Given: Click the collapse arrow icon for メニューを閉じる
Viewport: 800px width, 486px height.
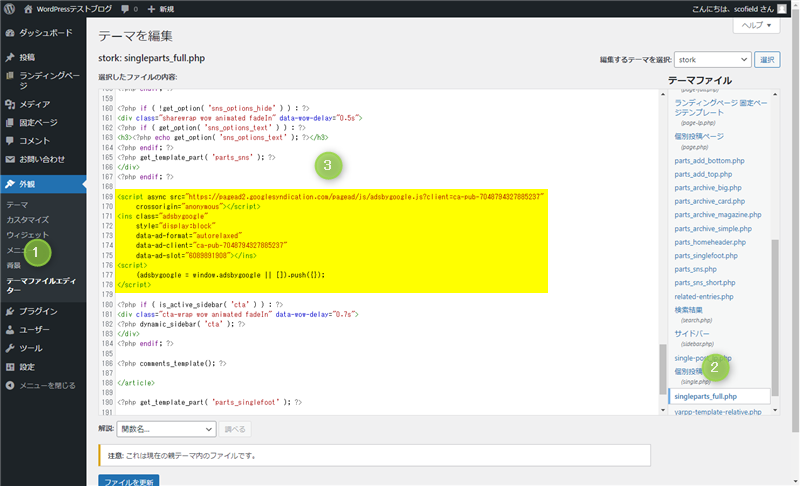Looking at the screenshot, I should click(10, 386).
